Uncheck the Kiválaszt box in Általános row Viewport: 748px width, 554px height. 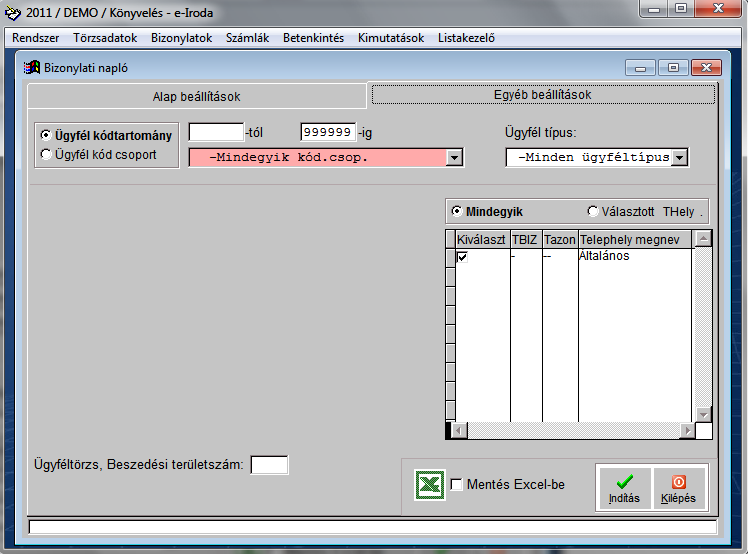coord(462,257)
